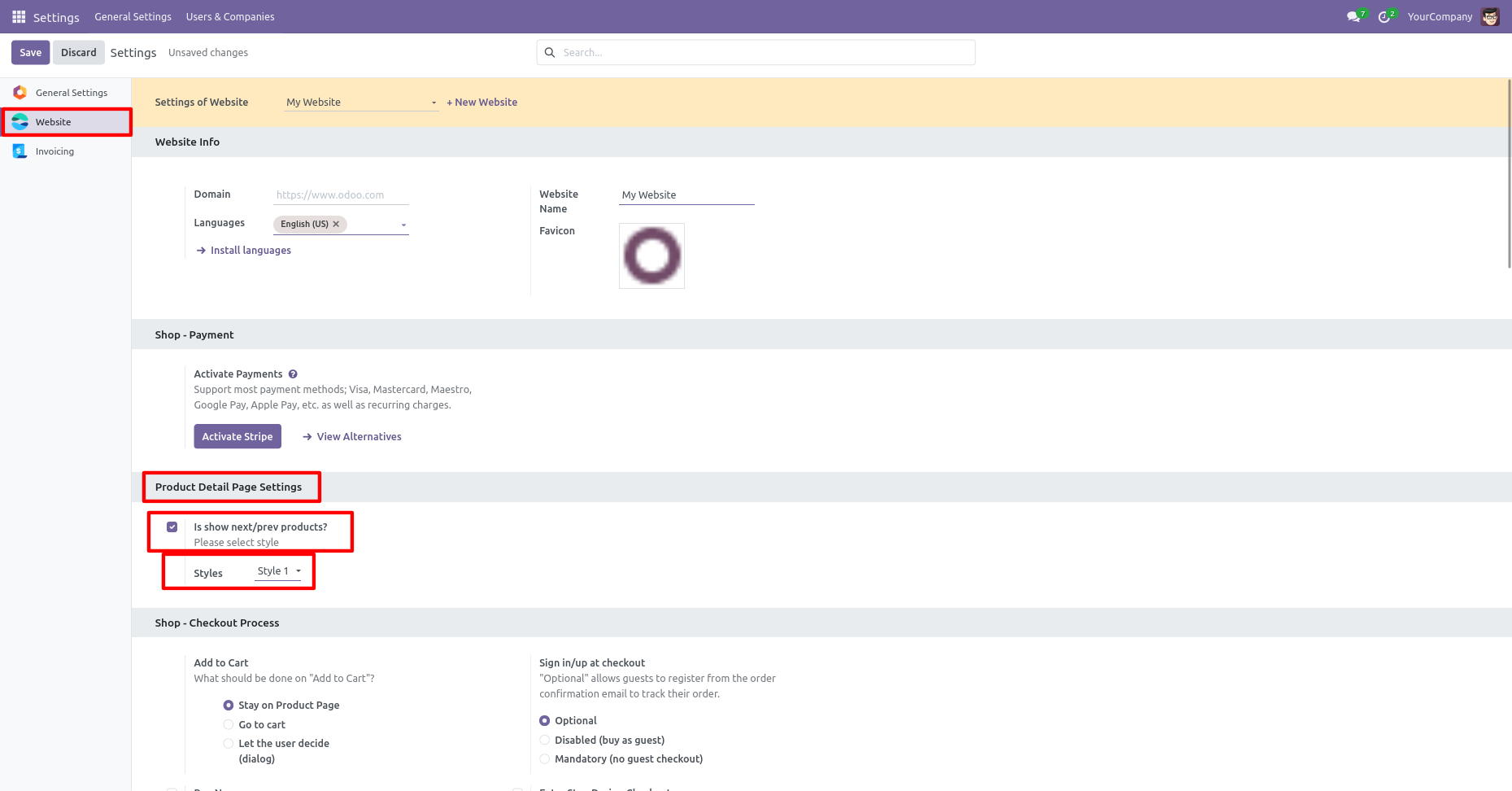Click the 'Product Detail Page Settings' heading
This screenshot has height=791, width=1512.
click(x=229, y=487)
